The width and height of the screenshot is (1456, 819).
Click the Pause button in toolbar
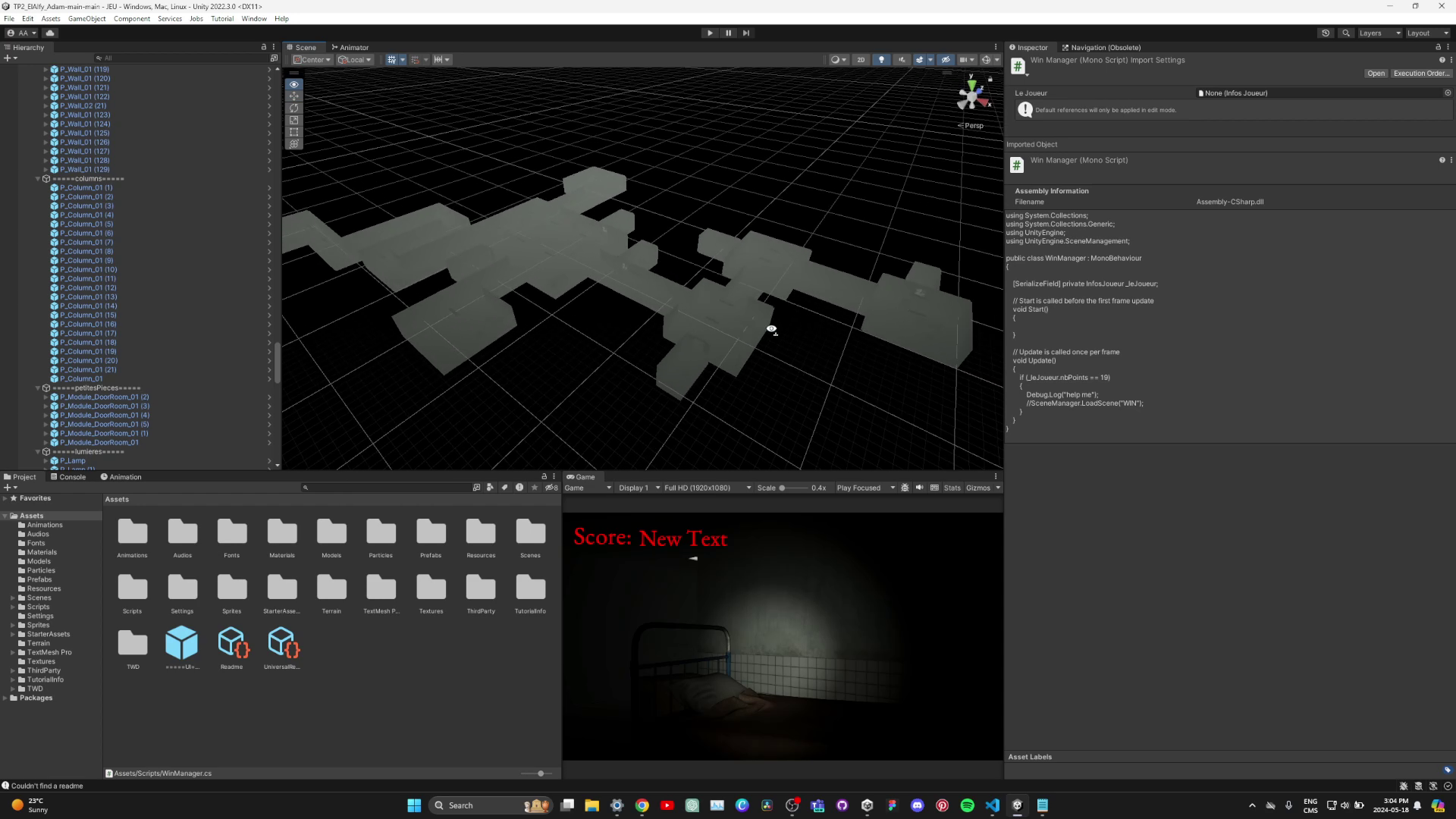(x=728, y=33)
